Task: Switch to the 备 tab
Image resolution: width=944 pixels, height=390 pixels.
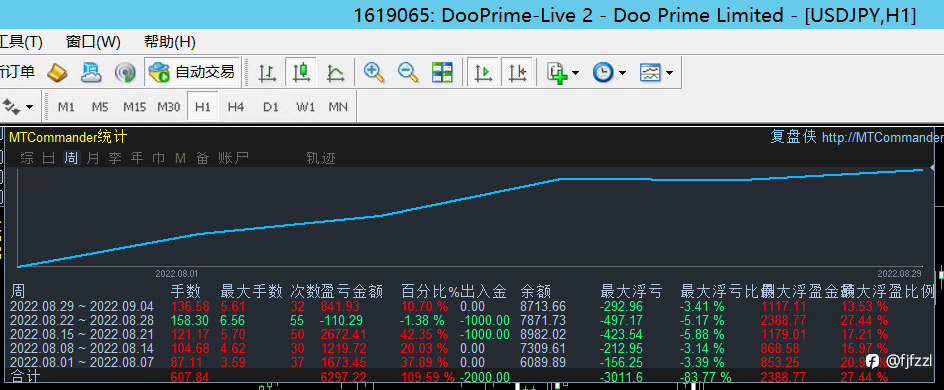Action: 202,158
